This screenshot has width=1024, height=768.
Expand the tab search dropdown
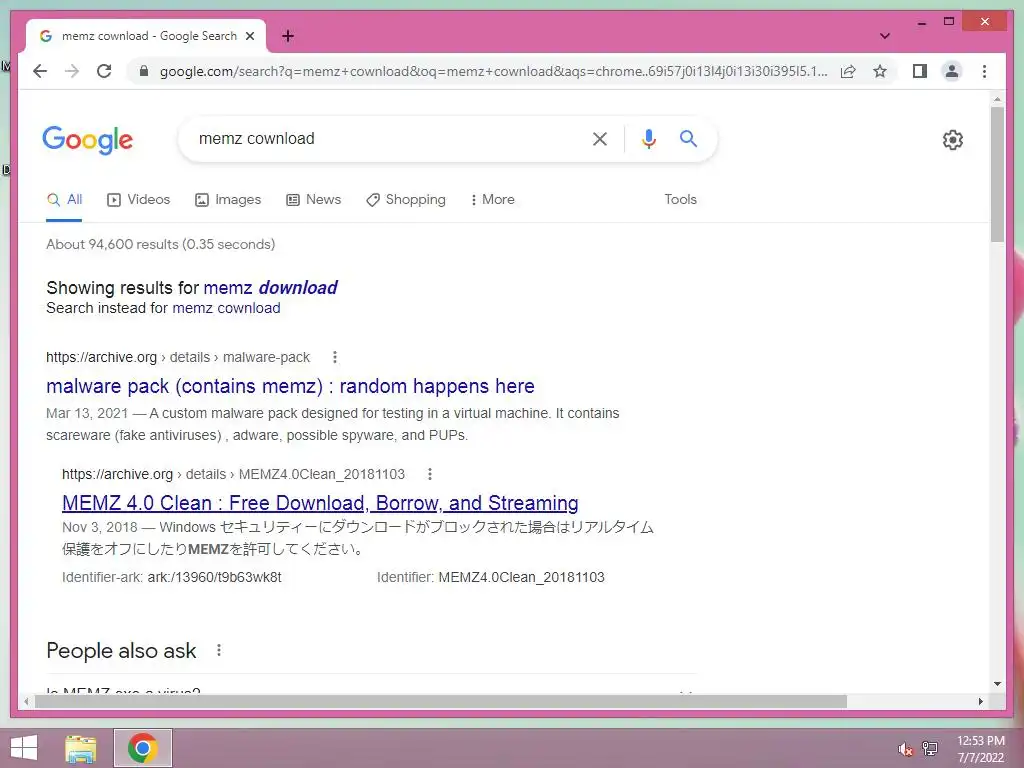coord(885,36)
